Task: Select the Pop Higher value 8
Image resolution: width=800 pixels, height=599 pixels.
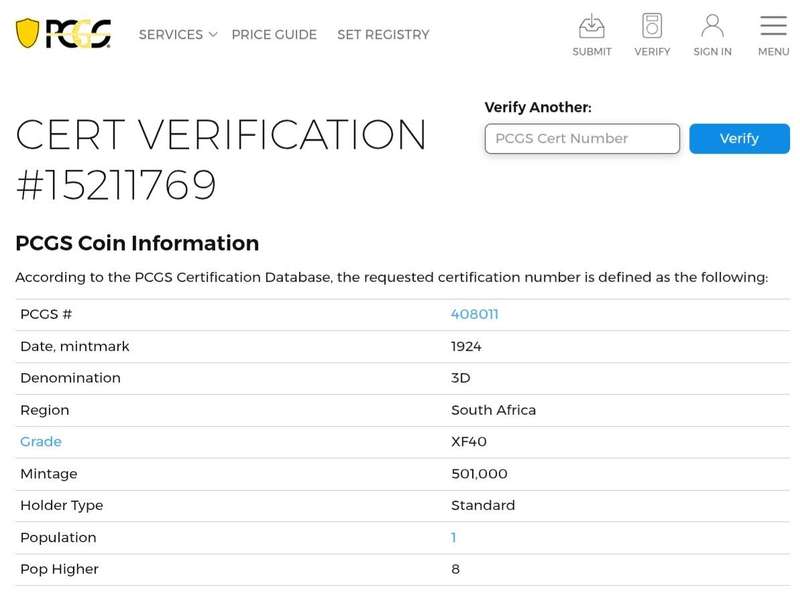Action: coord(456,569)
